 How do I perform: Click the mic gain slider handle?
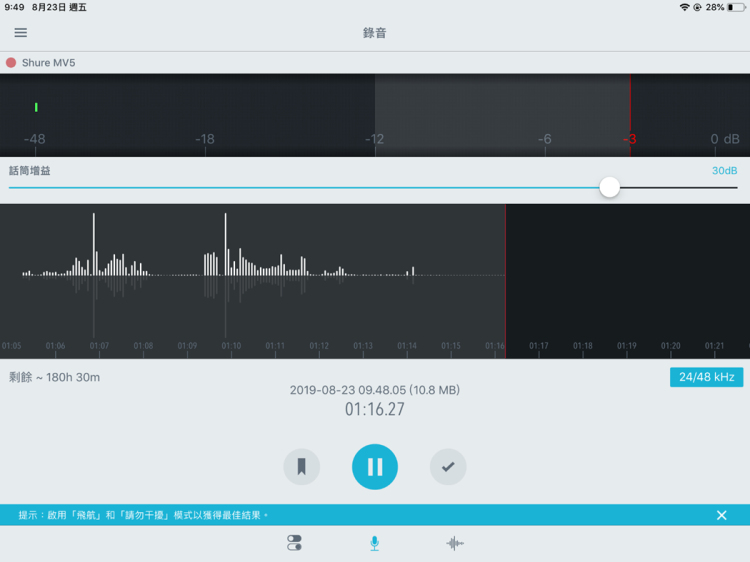[x=609, y=187]
